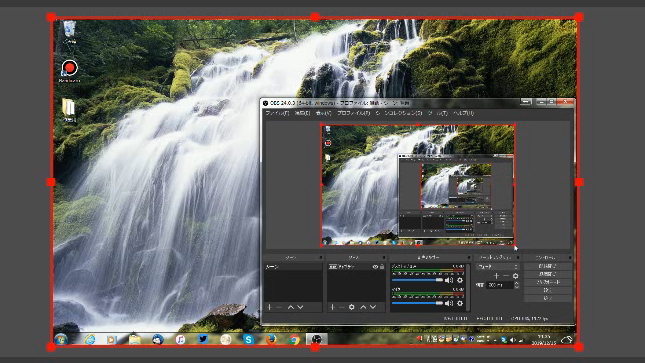The image size is (645, 363).
Task: Pop out the Scenes dock with header icon
Action: [x=321, y=258]
